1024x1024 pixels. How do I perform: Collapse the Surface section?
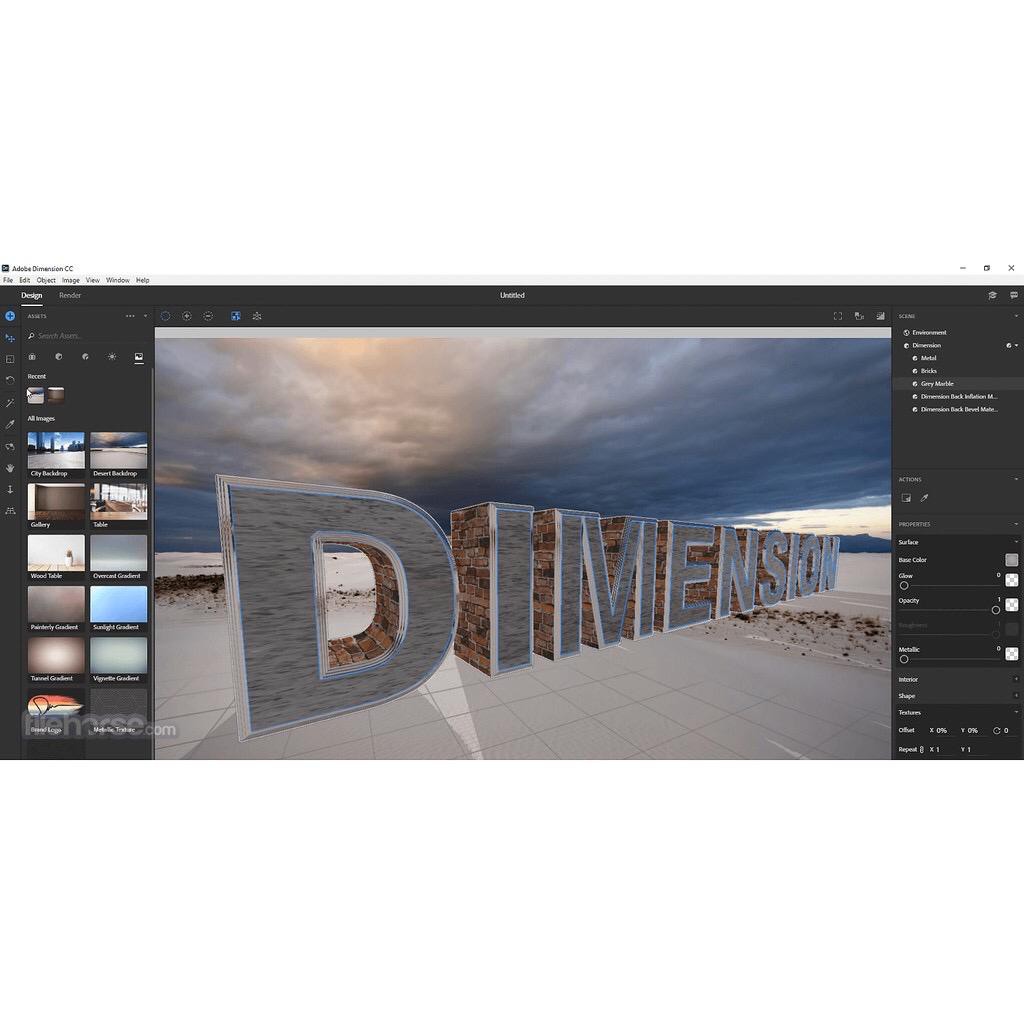coord(1016,542)
